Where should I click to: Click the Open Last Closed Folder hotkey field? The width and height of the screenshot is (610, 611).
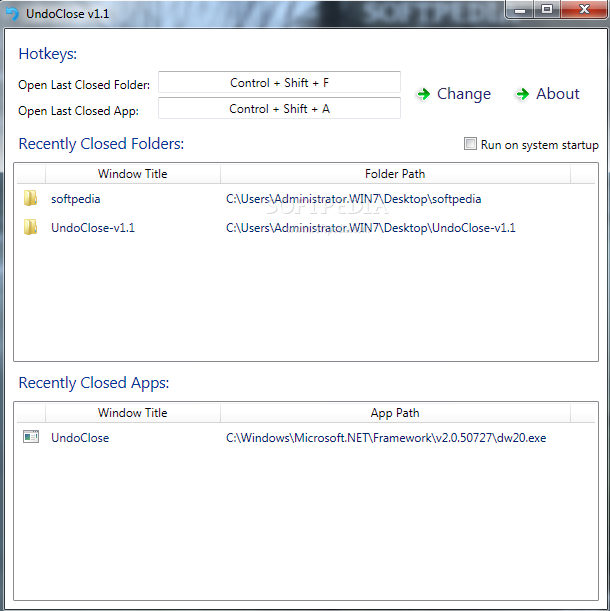[x=279, y=82]
